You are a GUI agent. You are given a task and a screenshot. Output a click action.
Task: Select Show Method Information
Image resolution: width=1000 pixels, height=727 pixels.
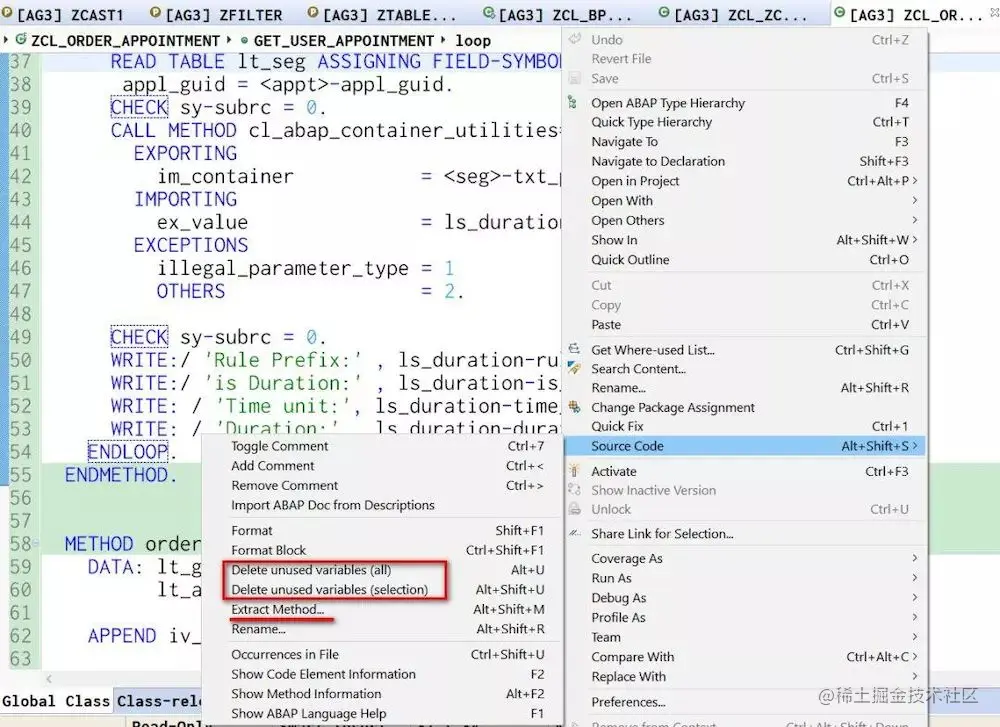pyautogui.click(x=382, y=694)
